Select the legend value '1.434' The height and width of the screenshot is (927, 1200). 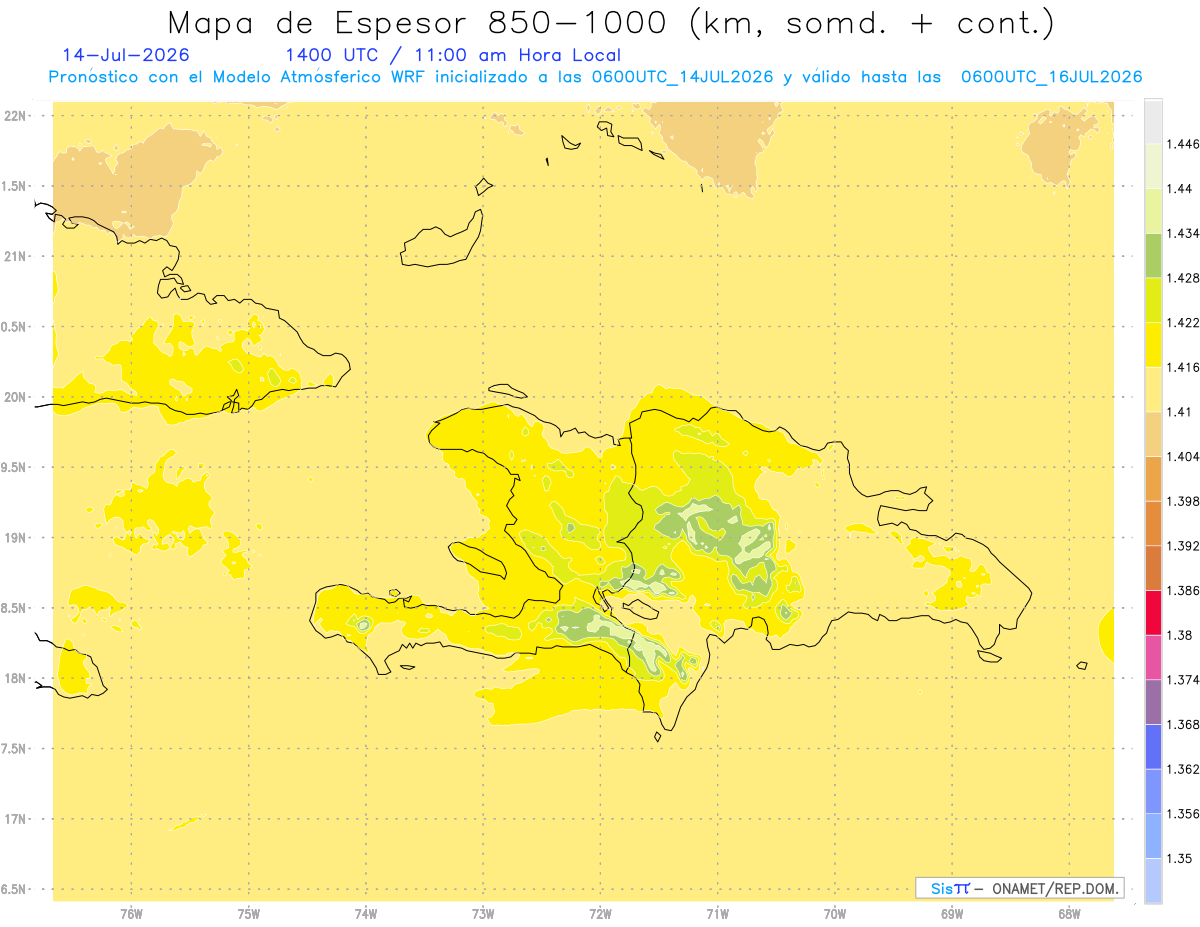coord(1183,233)
